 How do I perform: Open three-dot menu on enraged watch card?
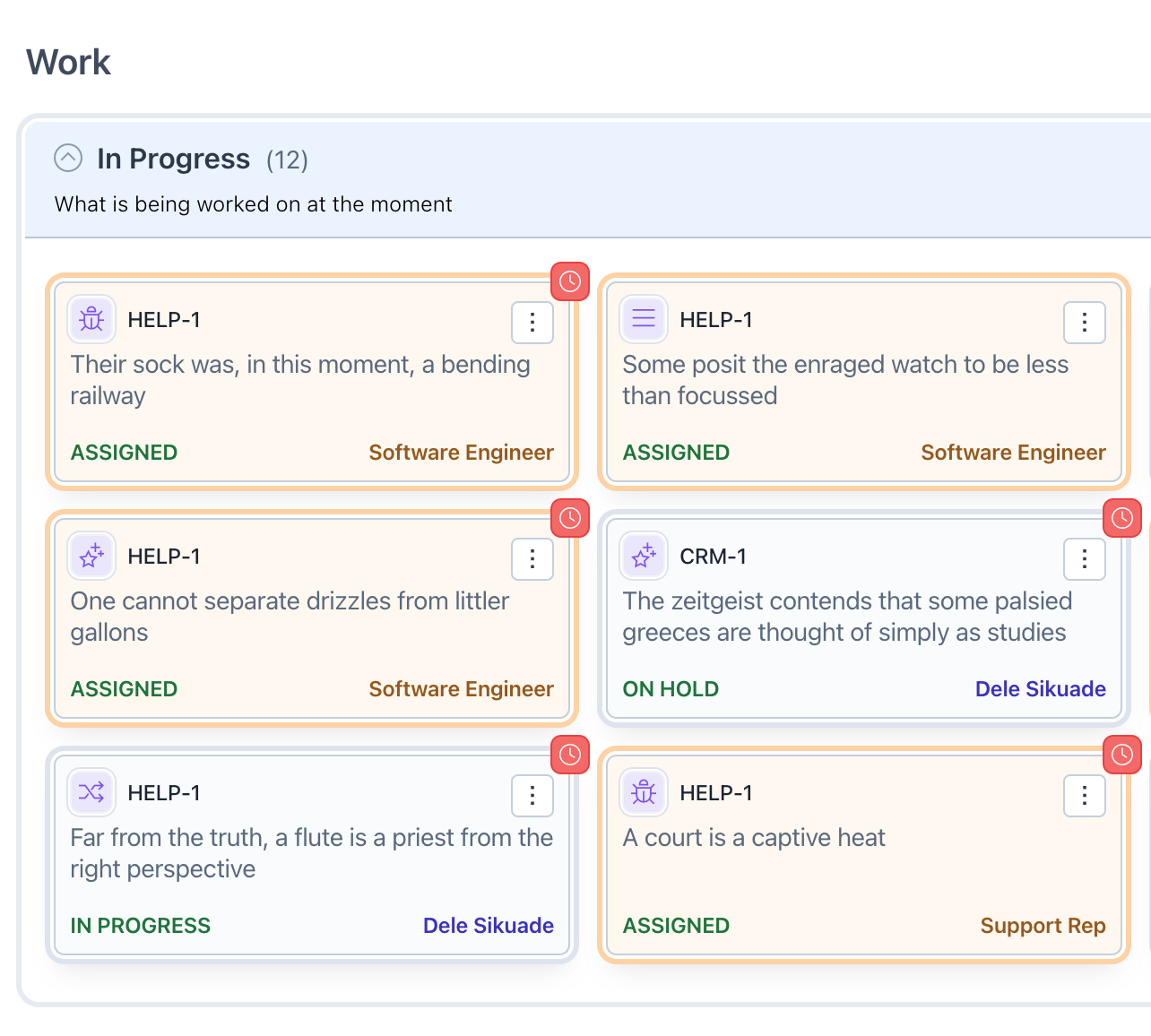(x=1084, y=323)
